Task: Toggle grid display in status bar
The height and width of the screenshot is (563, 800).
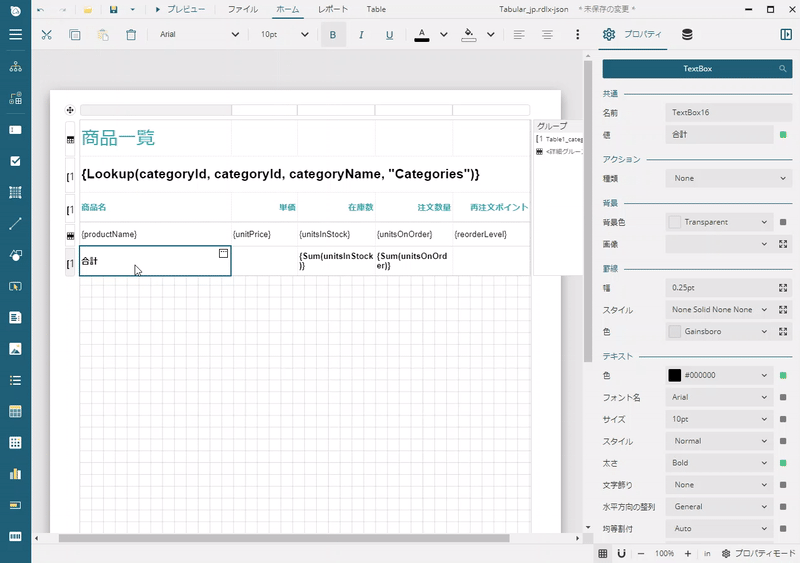Action: point(603,553)
